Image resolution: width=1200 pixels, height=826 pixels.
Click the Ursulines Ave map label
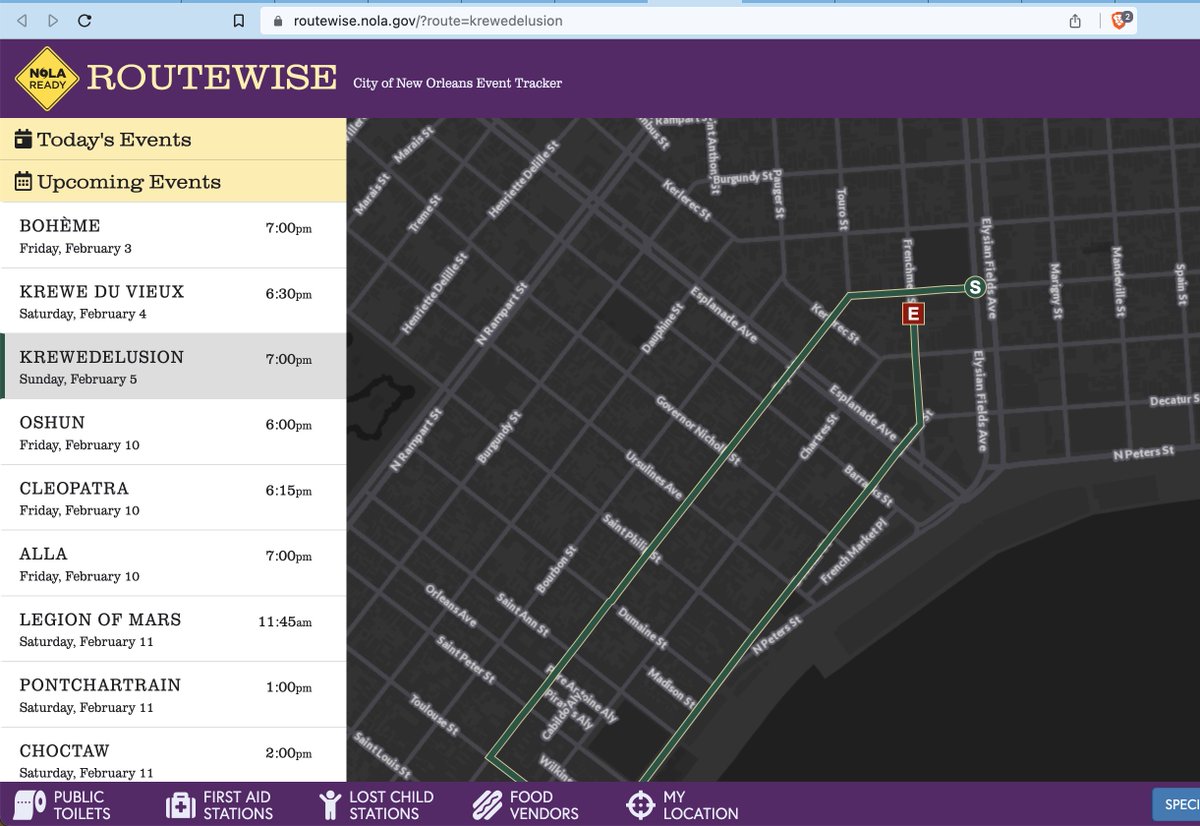(x=653, y=476)
